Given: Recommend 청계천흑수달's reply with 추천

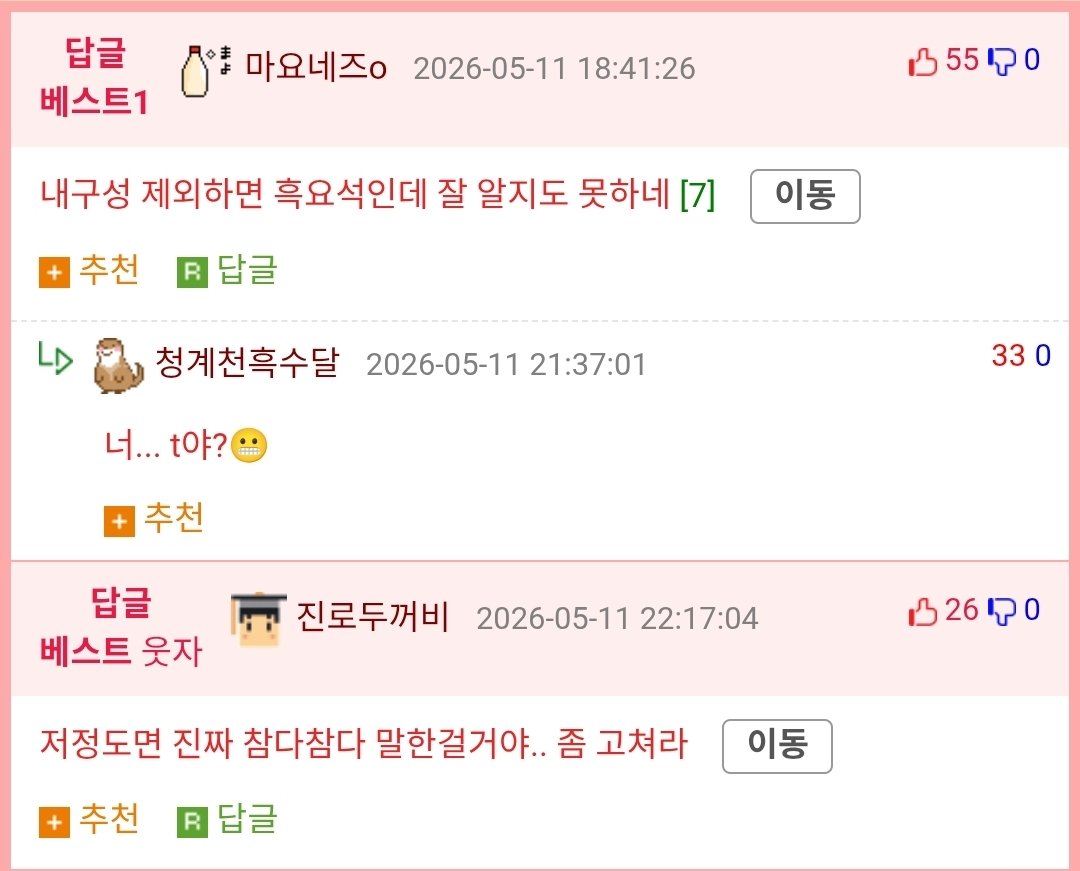Looking at the screenshot, I should (154, 520).
